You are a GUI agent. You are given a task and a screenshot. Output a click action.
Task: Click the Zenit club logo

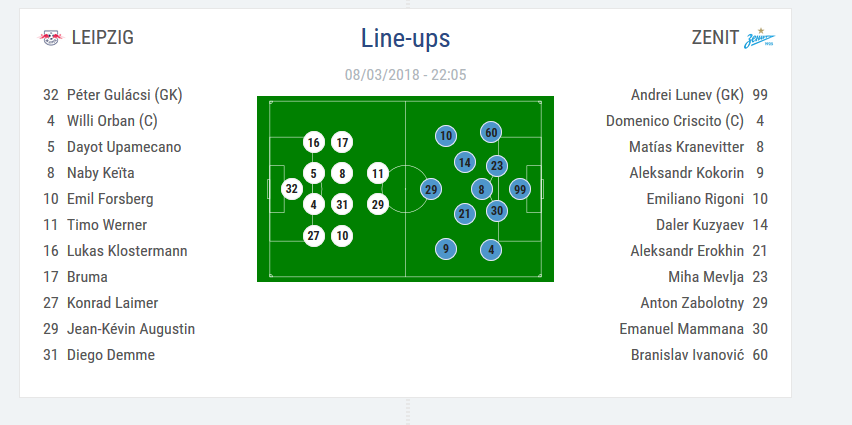pos(759,39)
